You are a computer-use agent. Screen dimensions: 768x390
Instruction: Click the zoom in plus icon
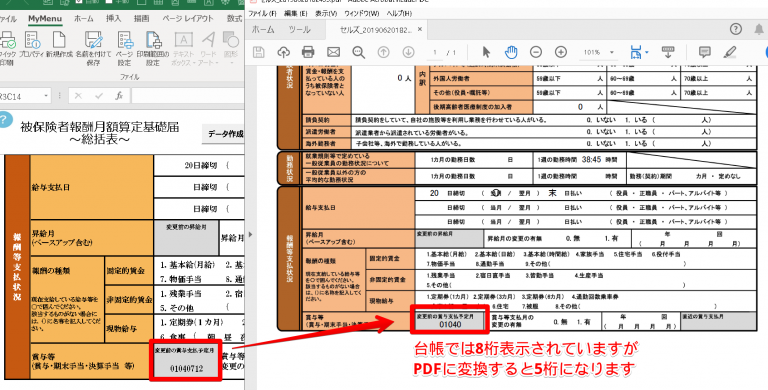561,52
